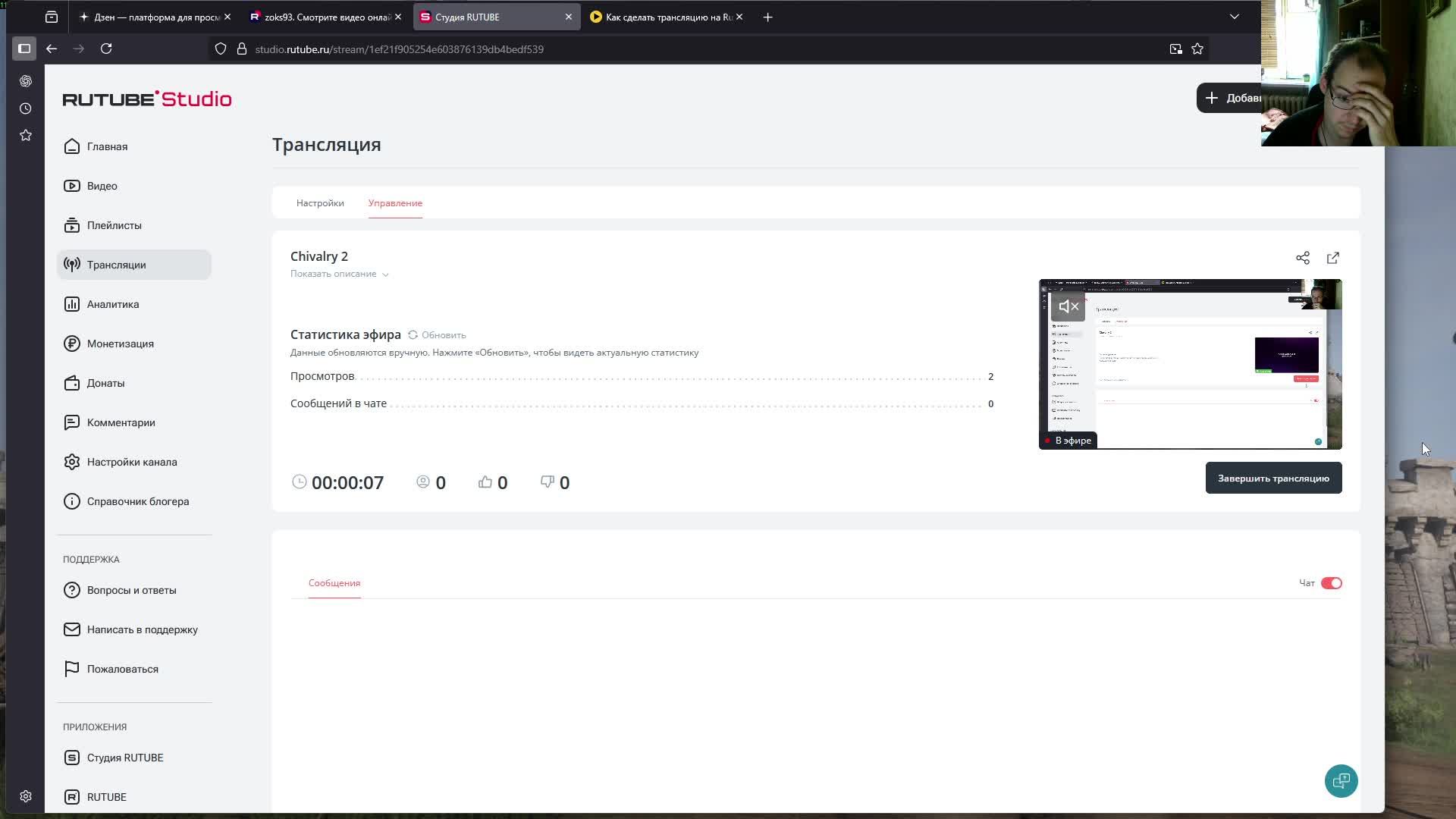Open browser settings gear in sidebar
This screenshot has height=819, width=1456.
(26, 795)
